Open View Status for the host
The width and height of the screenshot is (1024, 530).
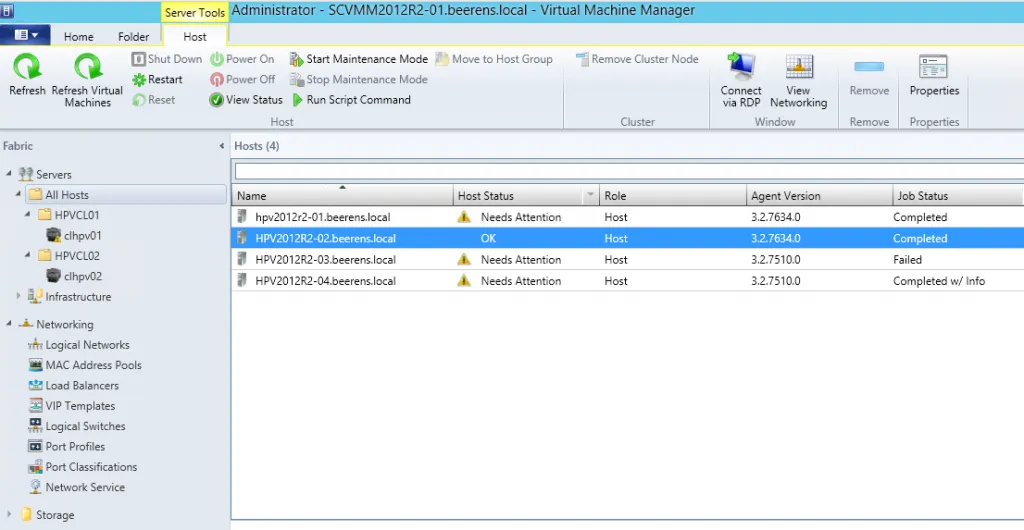[x=246, y=100]
